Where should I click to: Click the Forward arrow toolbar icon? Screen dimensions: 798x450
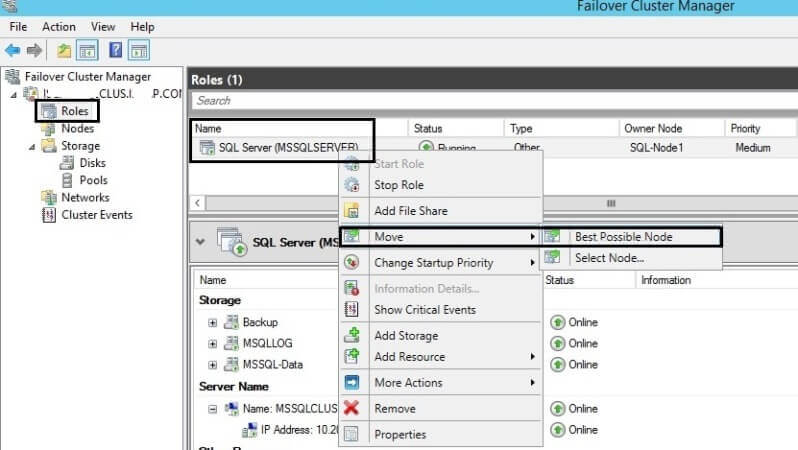click(34, 50)
